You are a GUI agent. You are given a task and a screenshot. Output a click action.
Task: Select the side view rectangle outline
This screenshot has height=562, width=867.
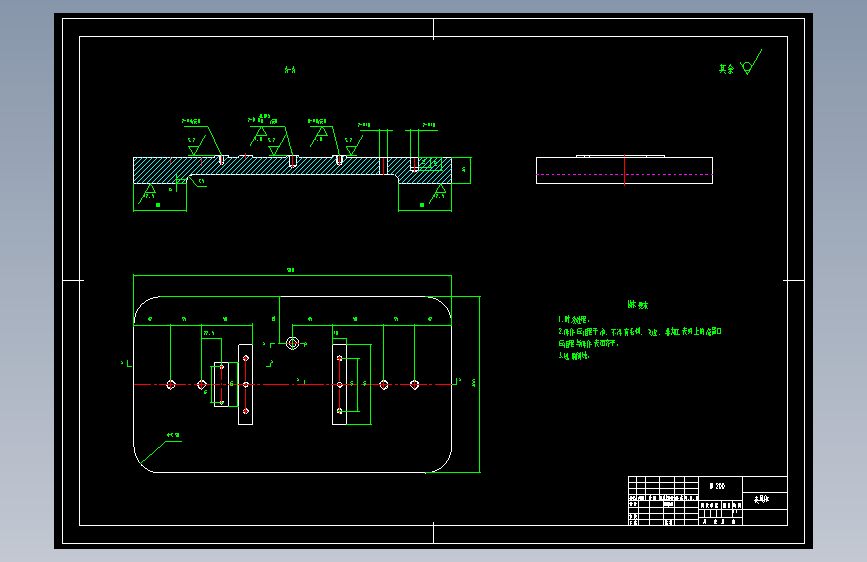click(624, 170)
